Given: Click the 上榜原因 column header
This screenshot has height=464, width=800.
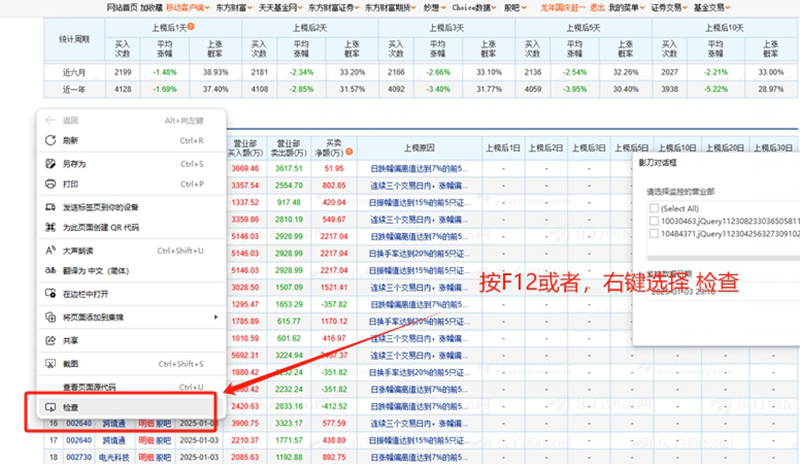Looking at the screenshot, I should click(x=419, y=148).
